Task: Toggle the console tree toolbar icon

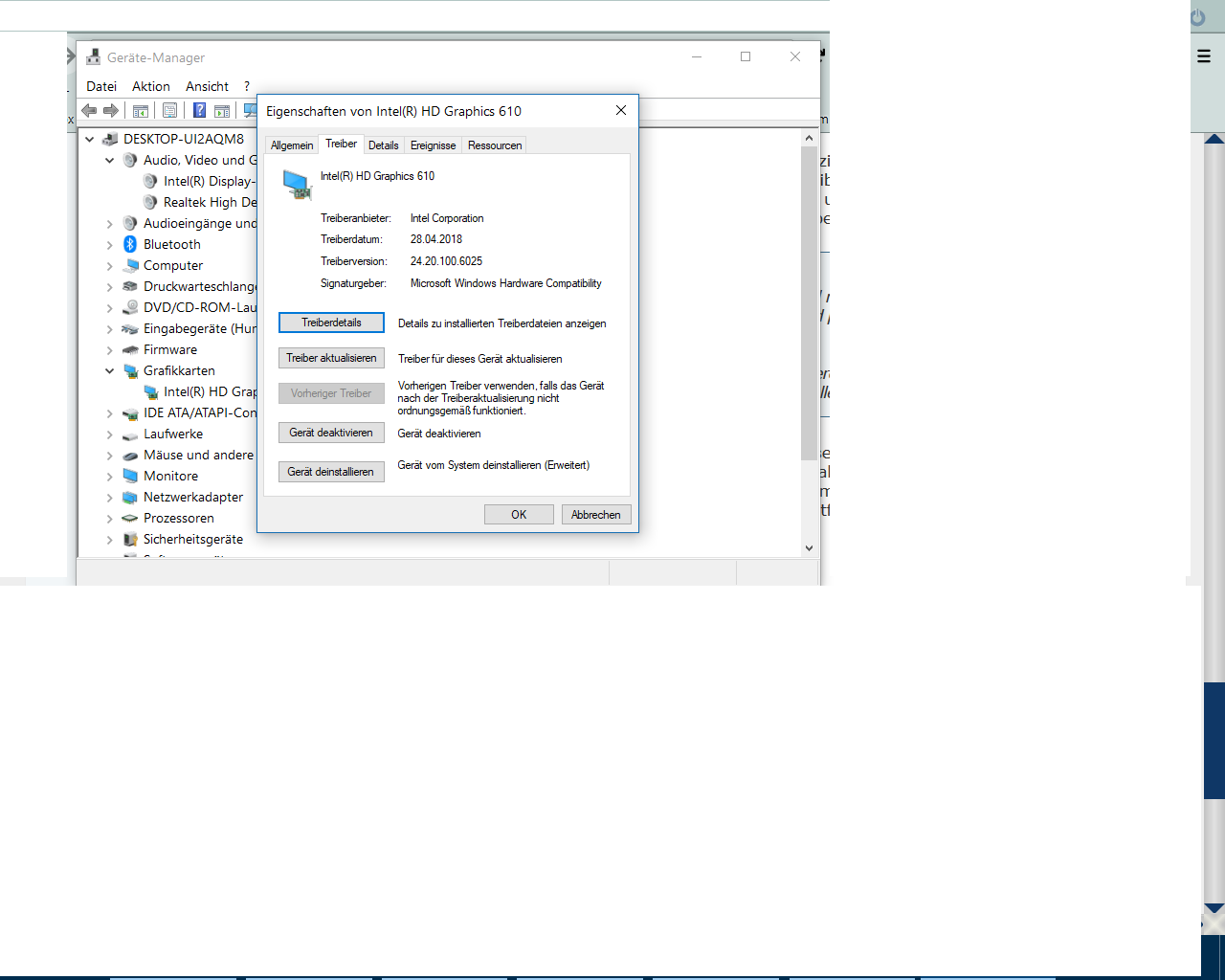Action: point(141,110)
